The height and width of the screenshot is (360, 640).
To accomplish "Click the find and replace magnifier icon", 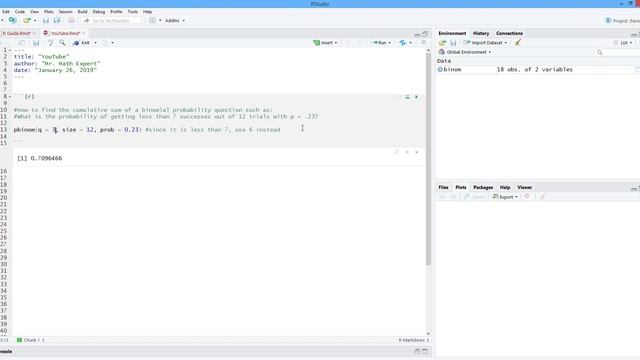I will [x=62, y=43].
